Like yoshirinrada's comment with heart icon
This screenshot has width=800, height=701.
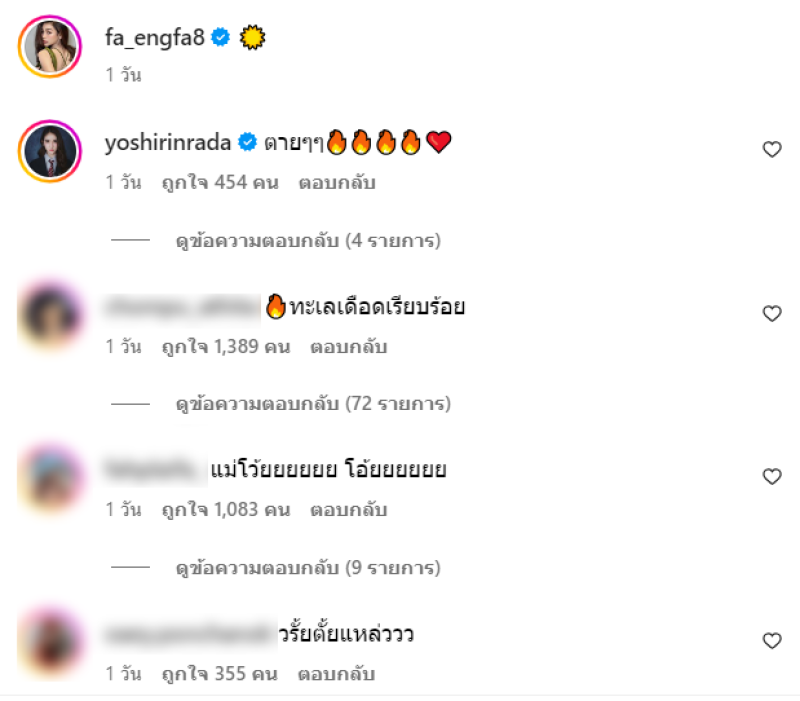[x=771, y=149]
